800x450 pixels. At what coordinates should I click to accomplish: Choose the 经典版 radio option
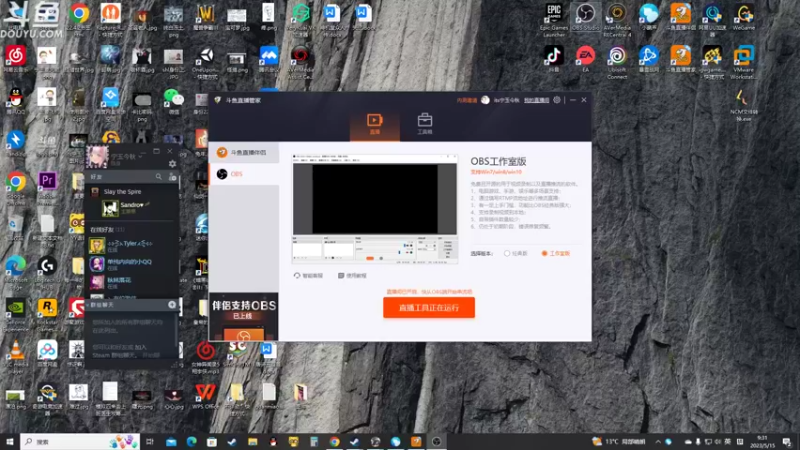click(x=515, y=253)
